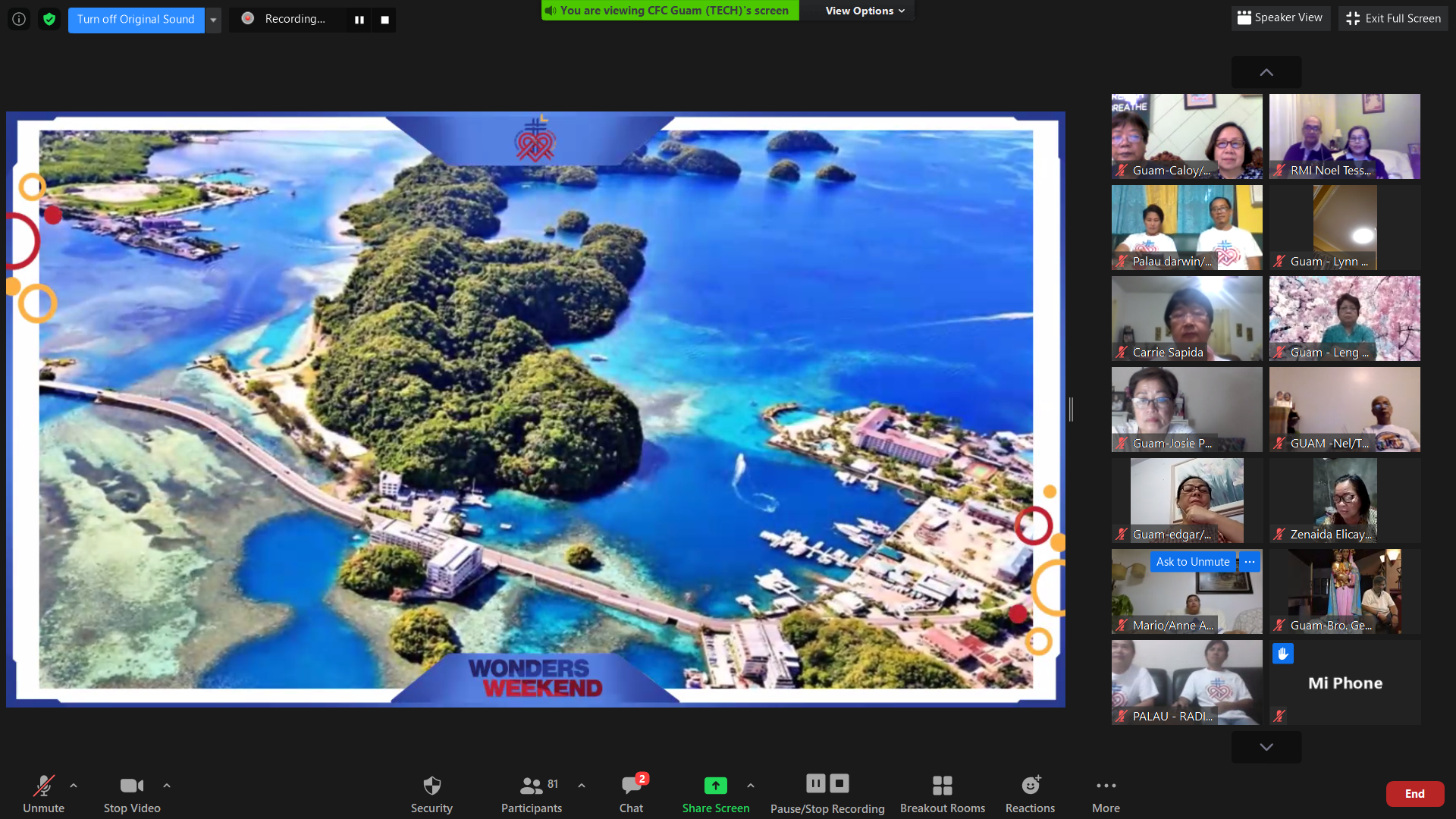The image size is (1456, 819).
Task: Switch to Speaker View
Action: pos(1280,17)
